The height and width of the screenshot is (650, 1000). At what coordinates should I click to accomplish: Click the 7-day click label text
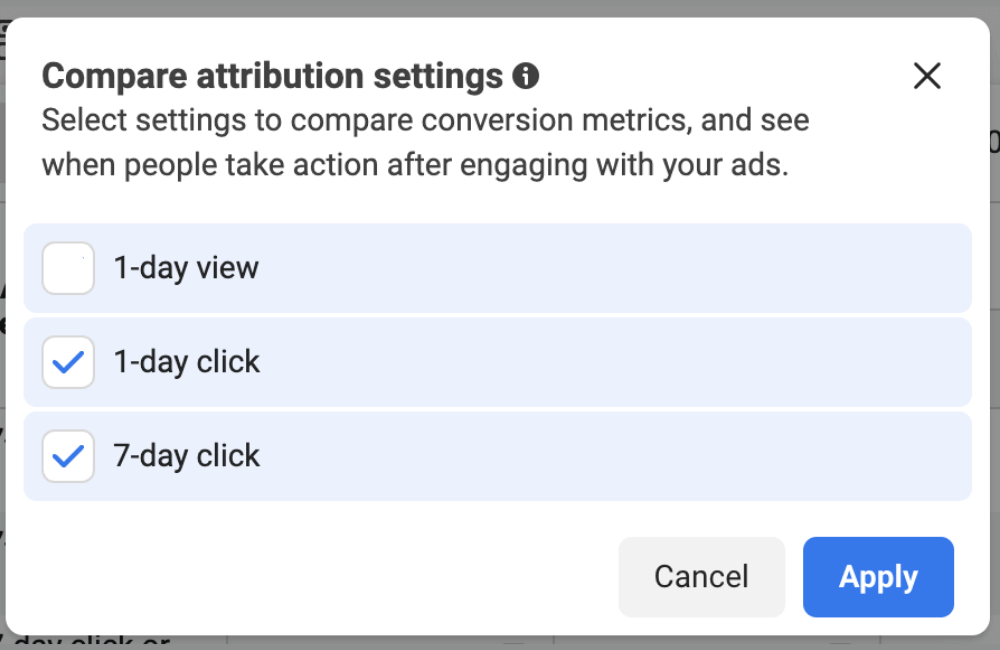click(186, 456)
